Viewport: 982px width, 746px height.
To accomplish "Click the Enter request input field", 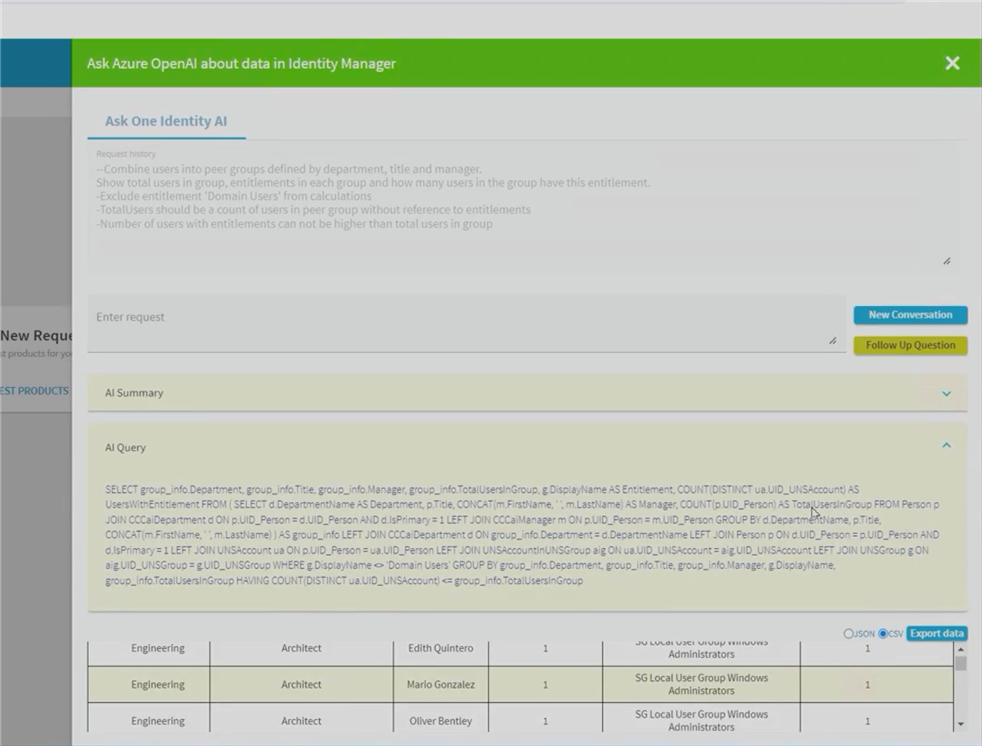I will (466, 323).
